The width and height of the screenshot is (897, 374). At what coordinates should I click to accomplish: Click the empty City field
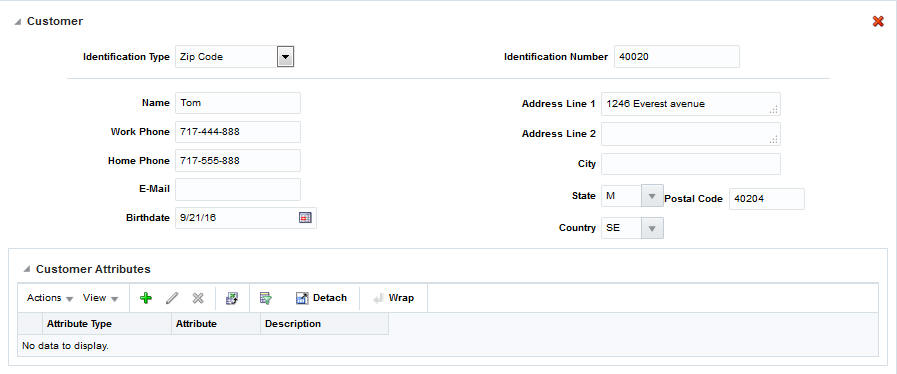pyautogui.click(x=690, y=164)
